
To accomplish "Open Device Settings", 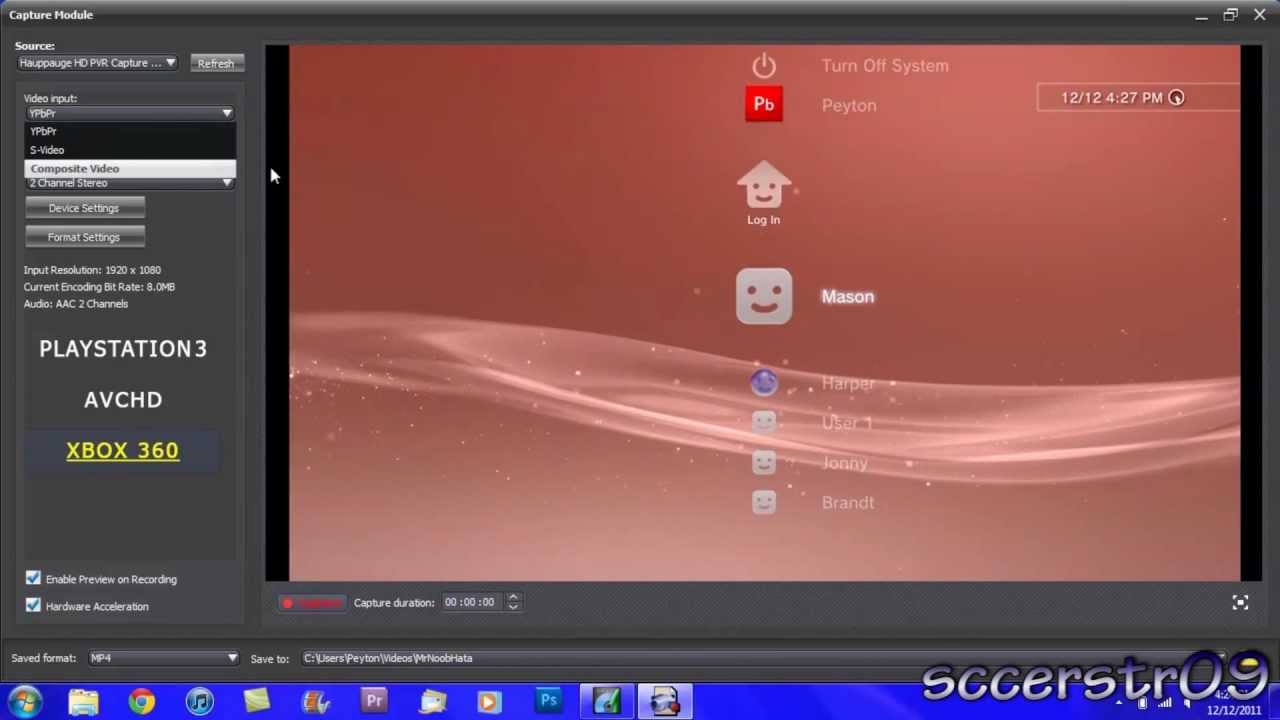I will tap(85, 208).
